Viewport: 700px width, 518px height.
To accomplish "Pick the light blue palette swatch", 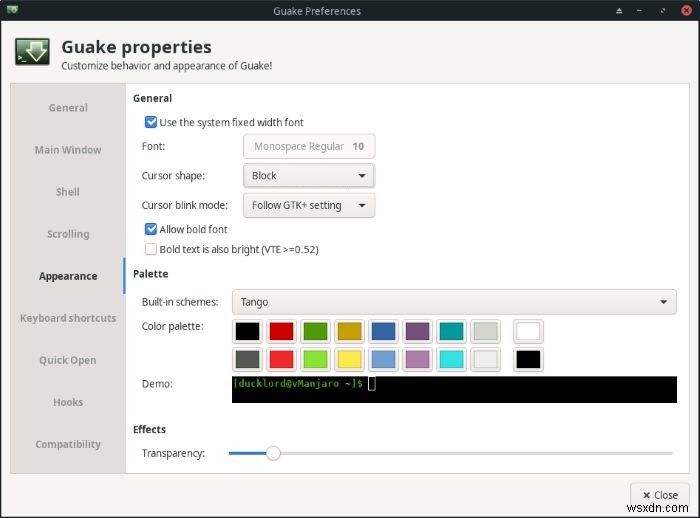I will [x=383, y=359].
